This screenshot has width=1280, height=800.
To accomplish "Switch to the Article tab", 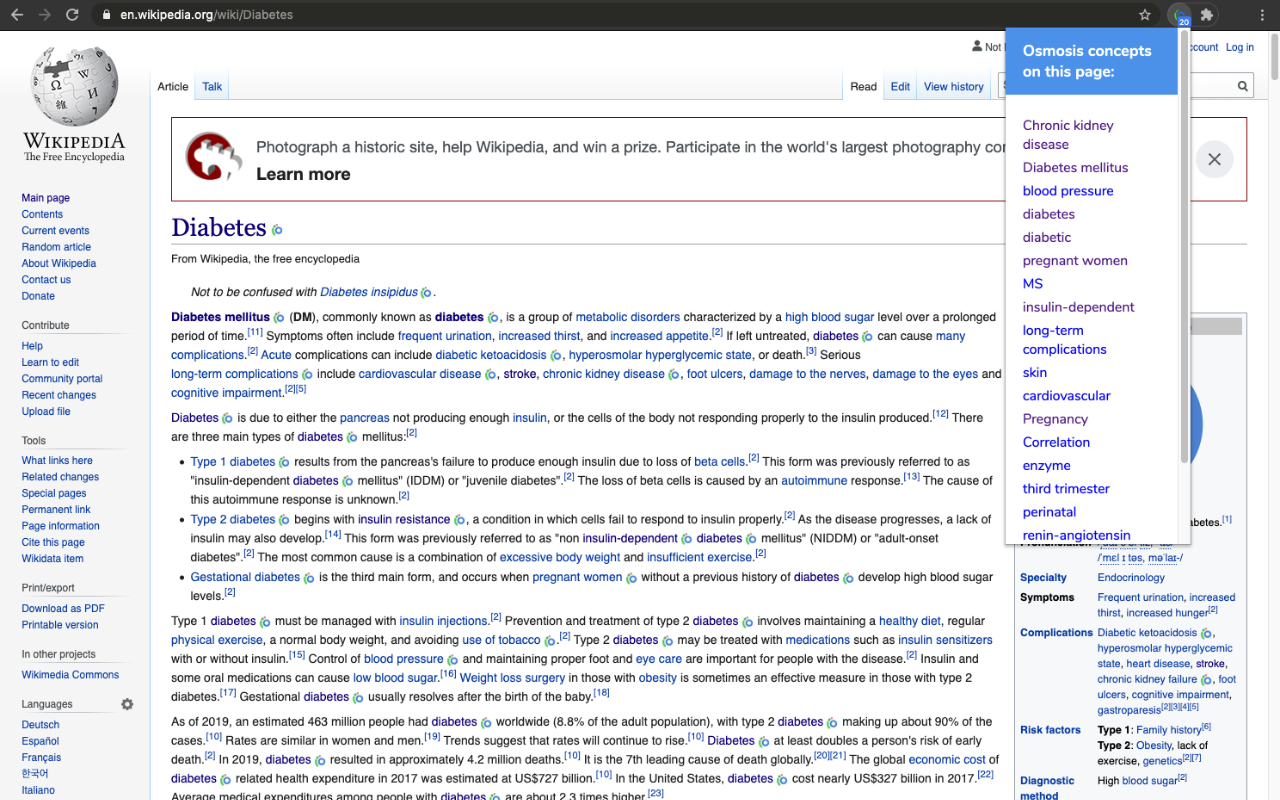I will coord(173,87).
